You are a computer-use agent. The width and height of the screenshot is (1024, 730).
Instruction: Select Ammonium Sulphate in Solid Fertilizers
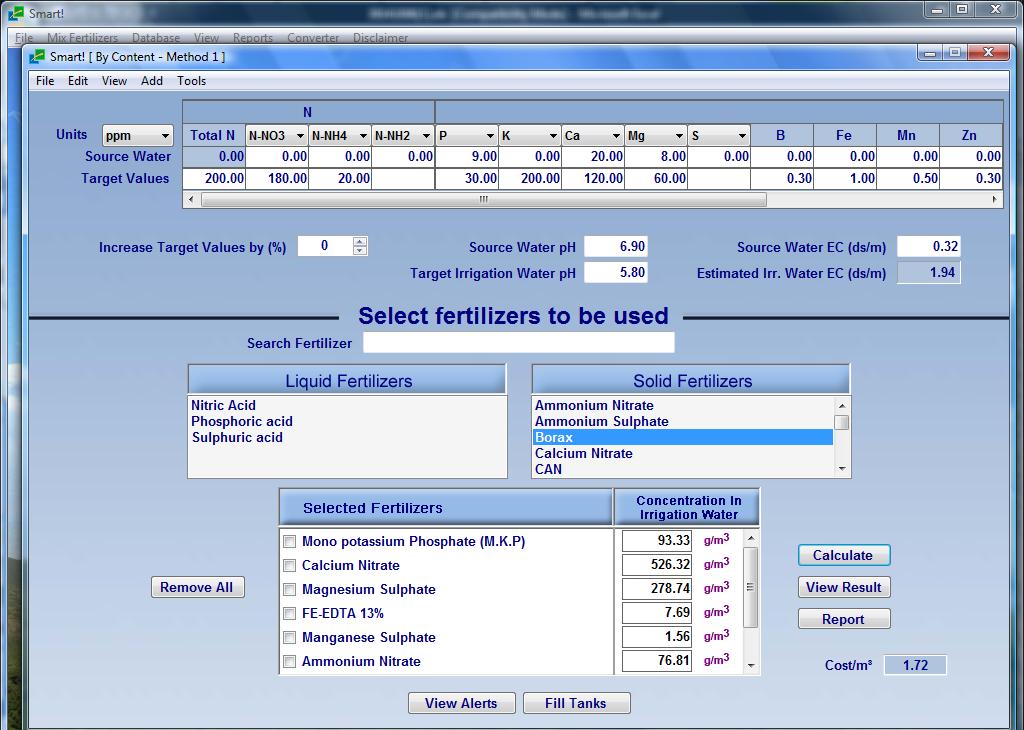[601, 422]
